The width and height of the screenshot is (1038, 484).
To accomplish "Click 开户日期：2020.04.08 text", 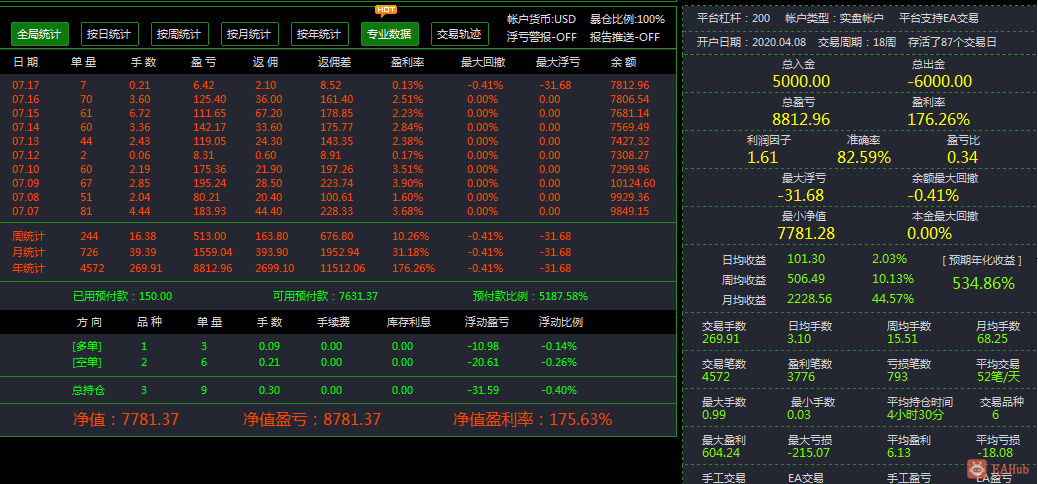I will (x=751, y=42).
